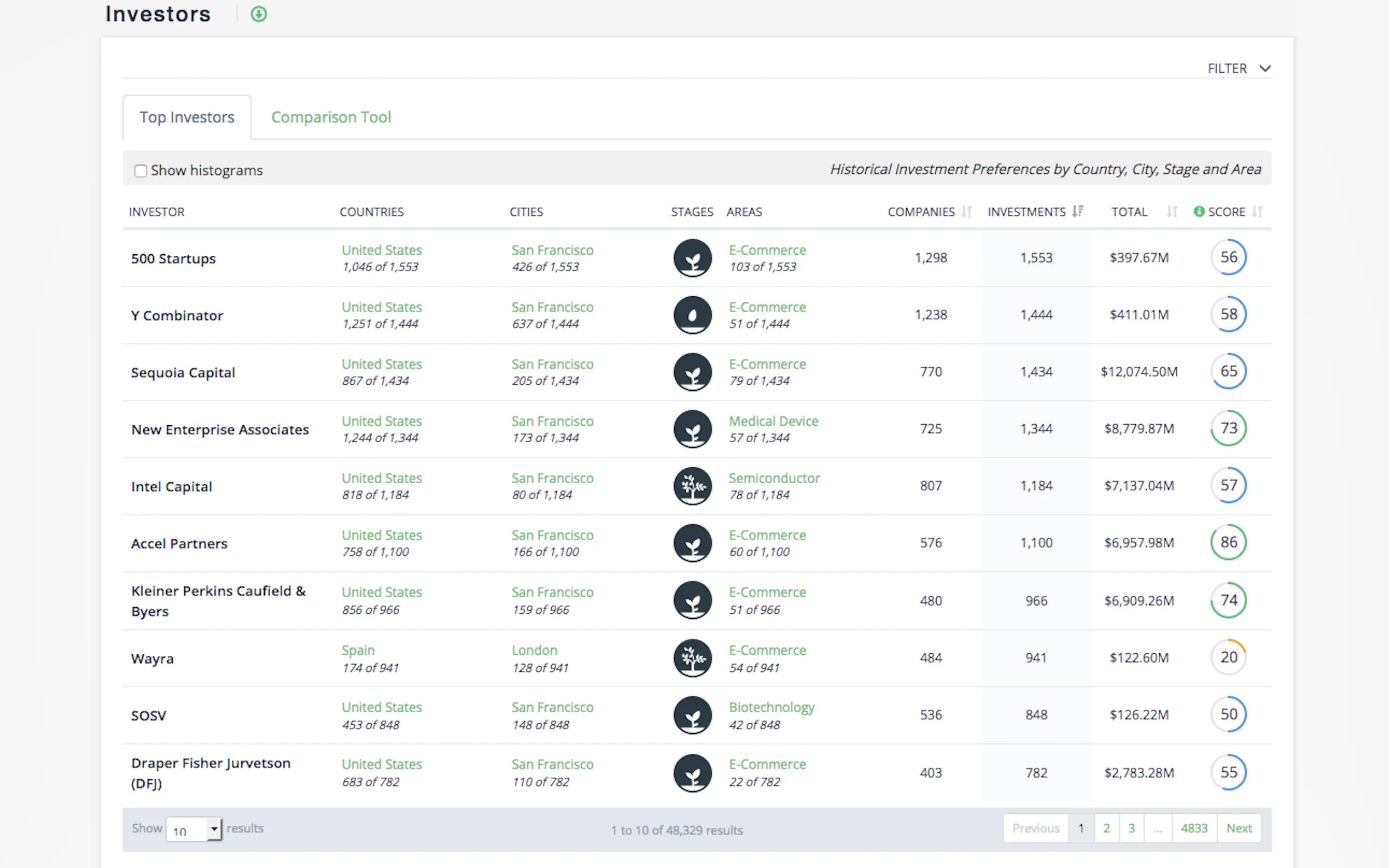Click the Y Combinator investor name
The image size is (1389, 868).
coord(177,316)
